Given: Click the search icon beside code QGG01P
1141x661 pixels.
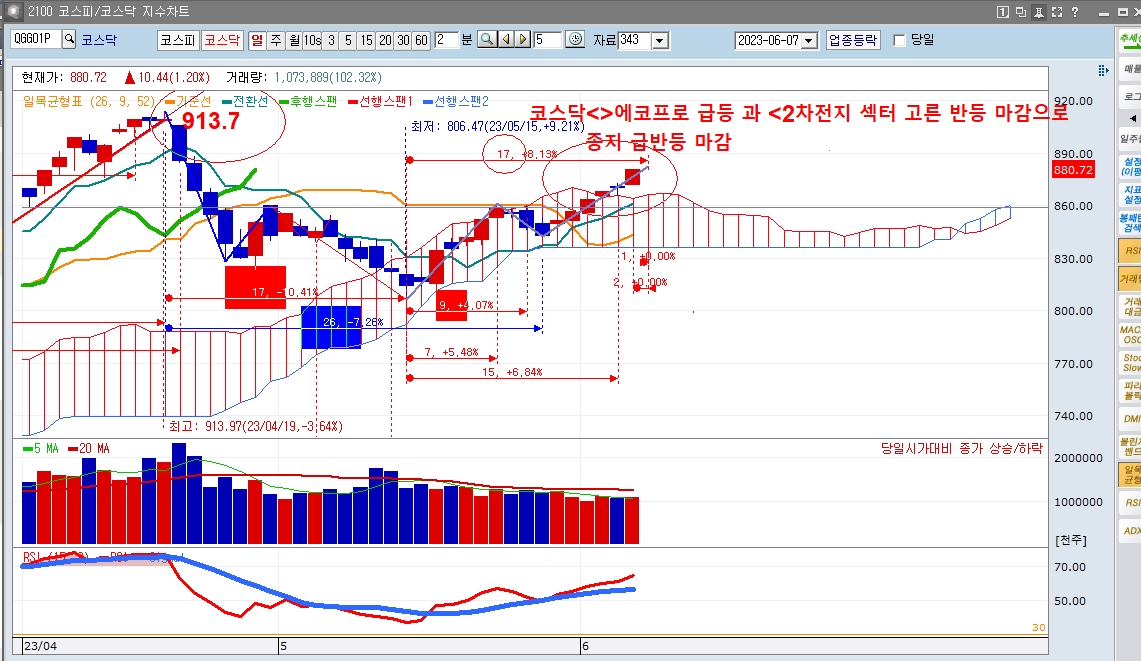Looking at the screenshot, I should click(x=69, y=39).
